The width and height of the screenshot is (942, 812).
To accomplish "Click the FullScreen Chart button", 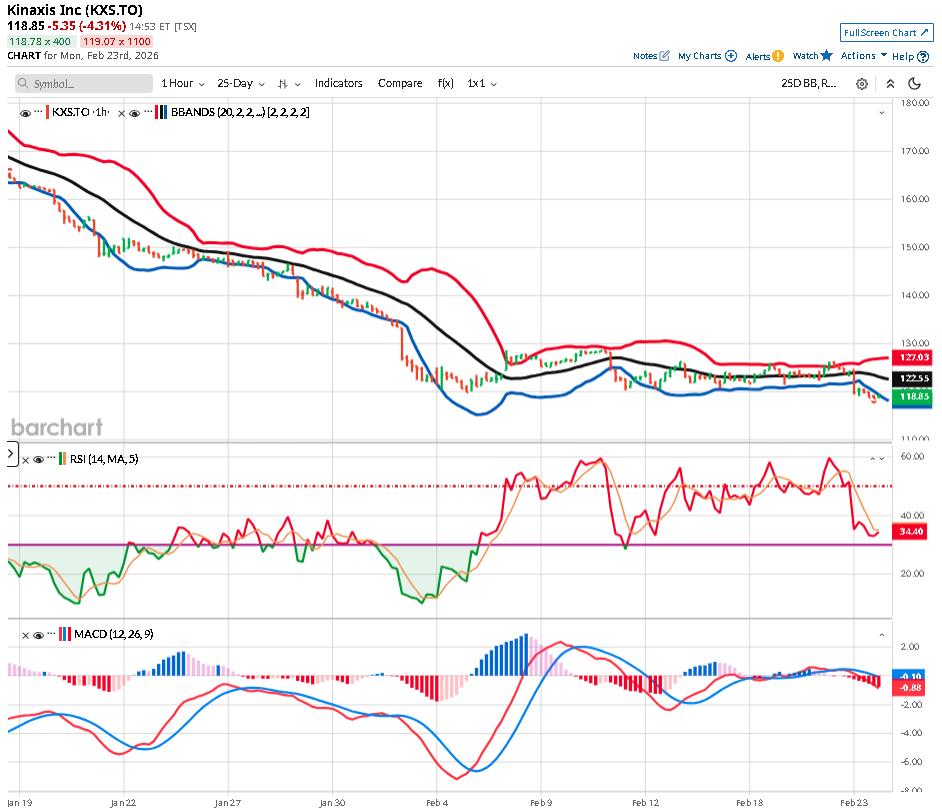I will click(x=886, y=33).
